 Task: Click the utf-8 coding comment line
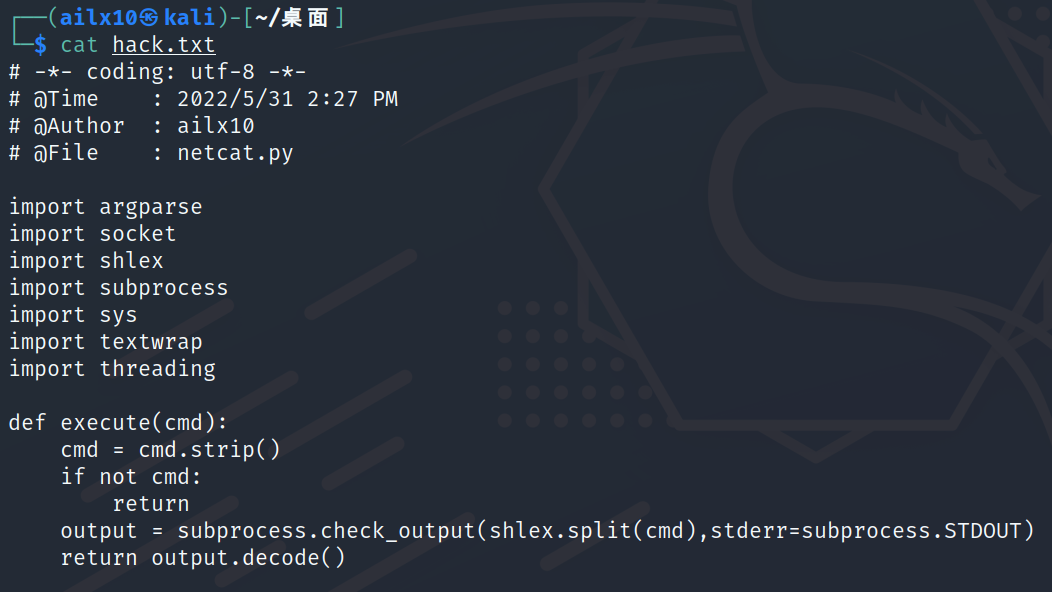(x=157, y=72)
